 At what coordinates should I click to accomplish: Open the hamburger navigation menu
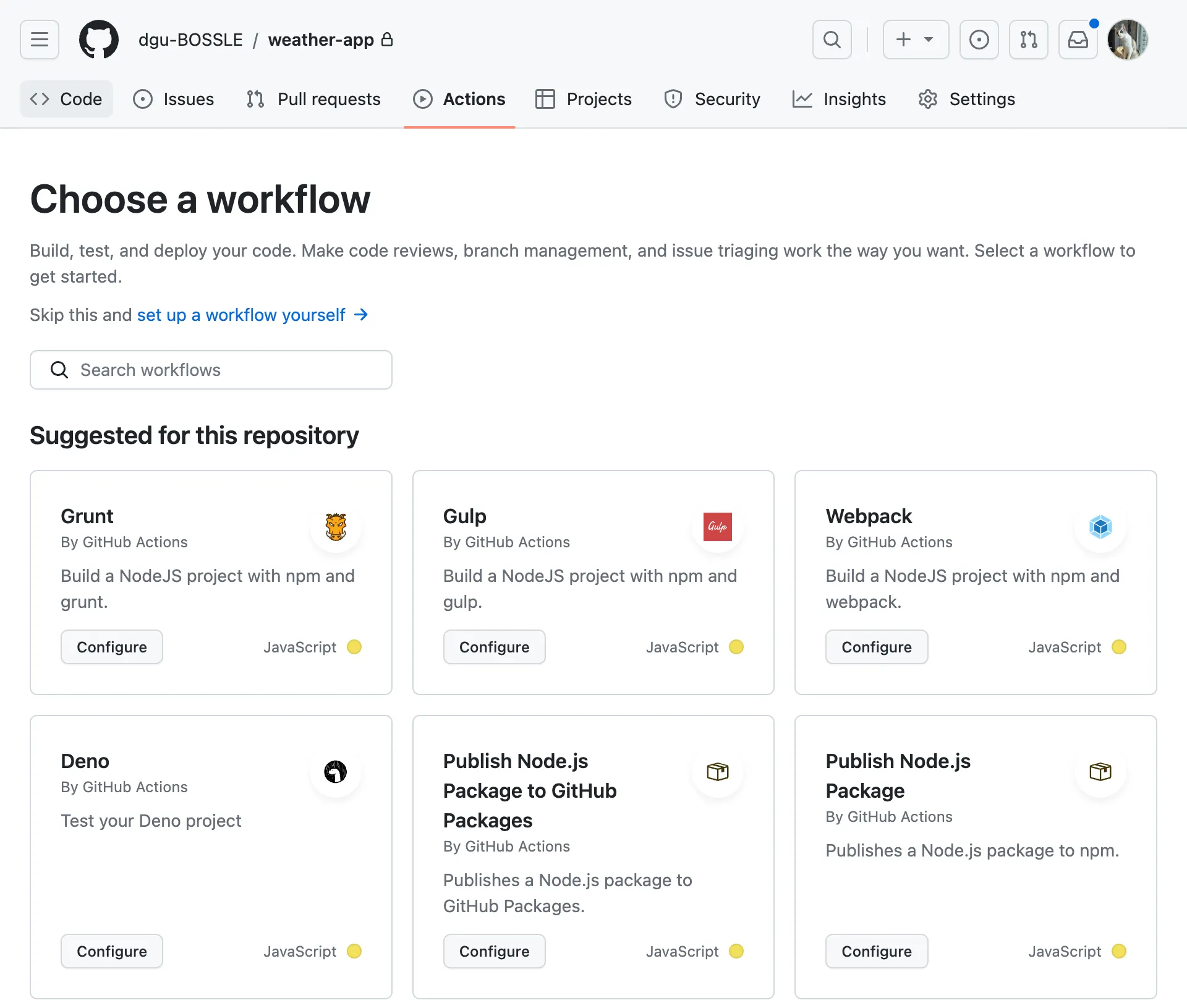[40, 40]
